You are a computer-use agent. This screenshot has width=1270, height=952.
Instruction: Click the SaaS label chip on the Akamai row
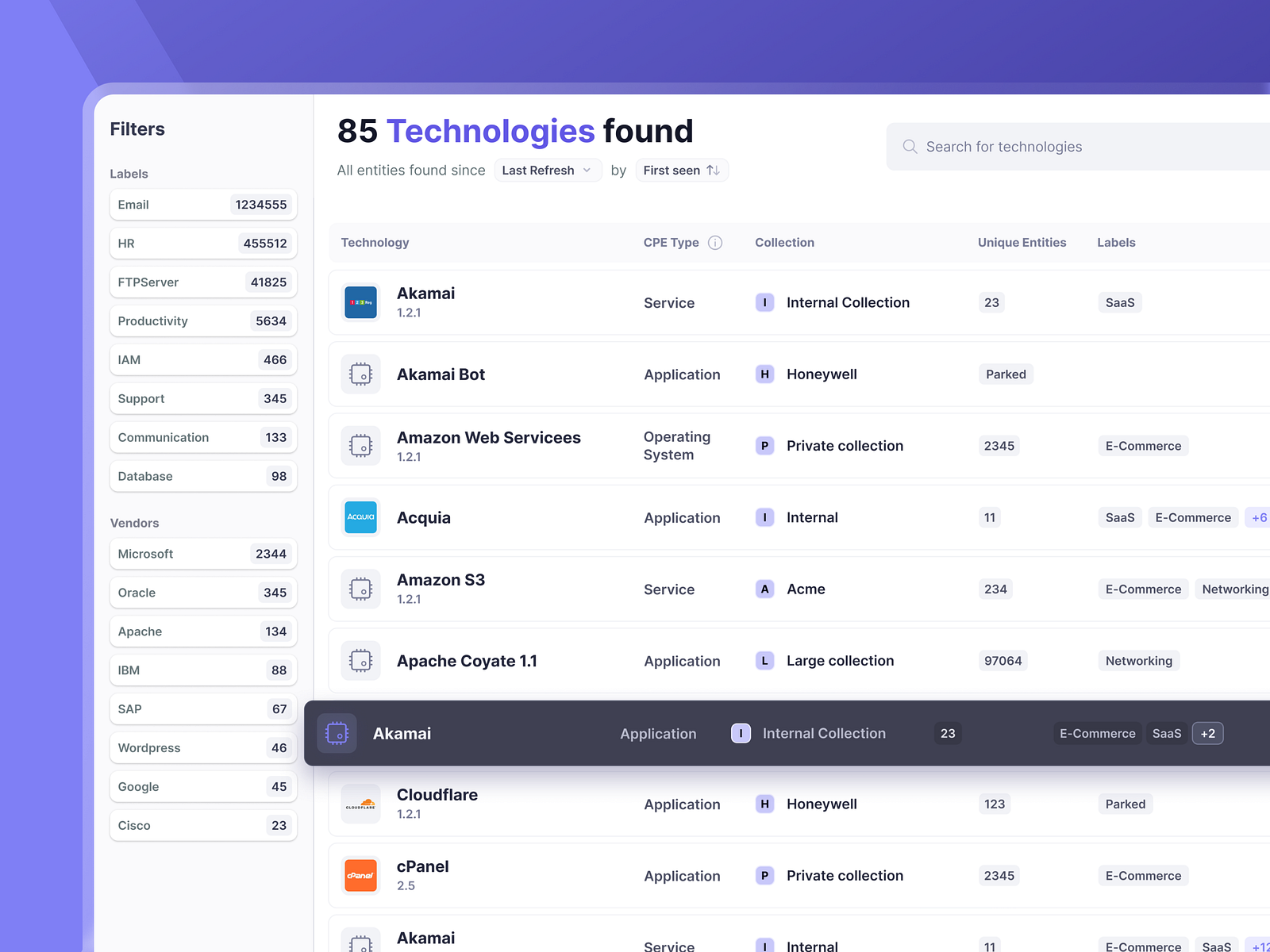tap(1119, 302)
